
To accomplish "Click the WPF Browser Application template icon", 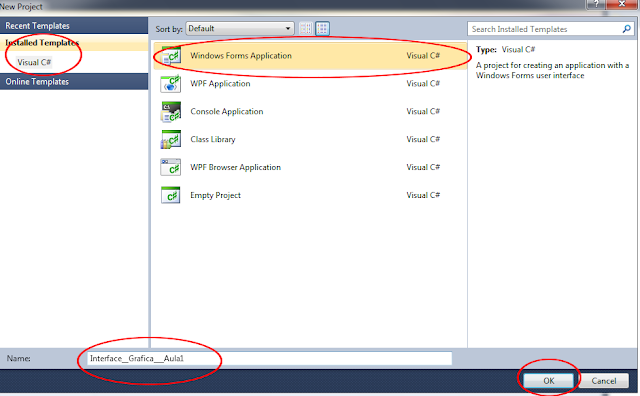I will point(171,167).
